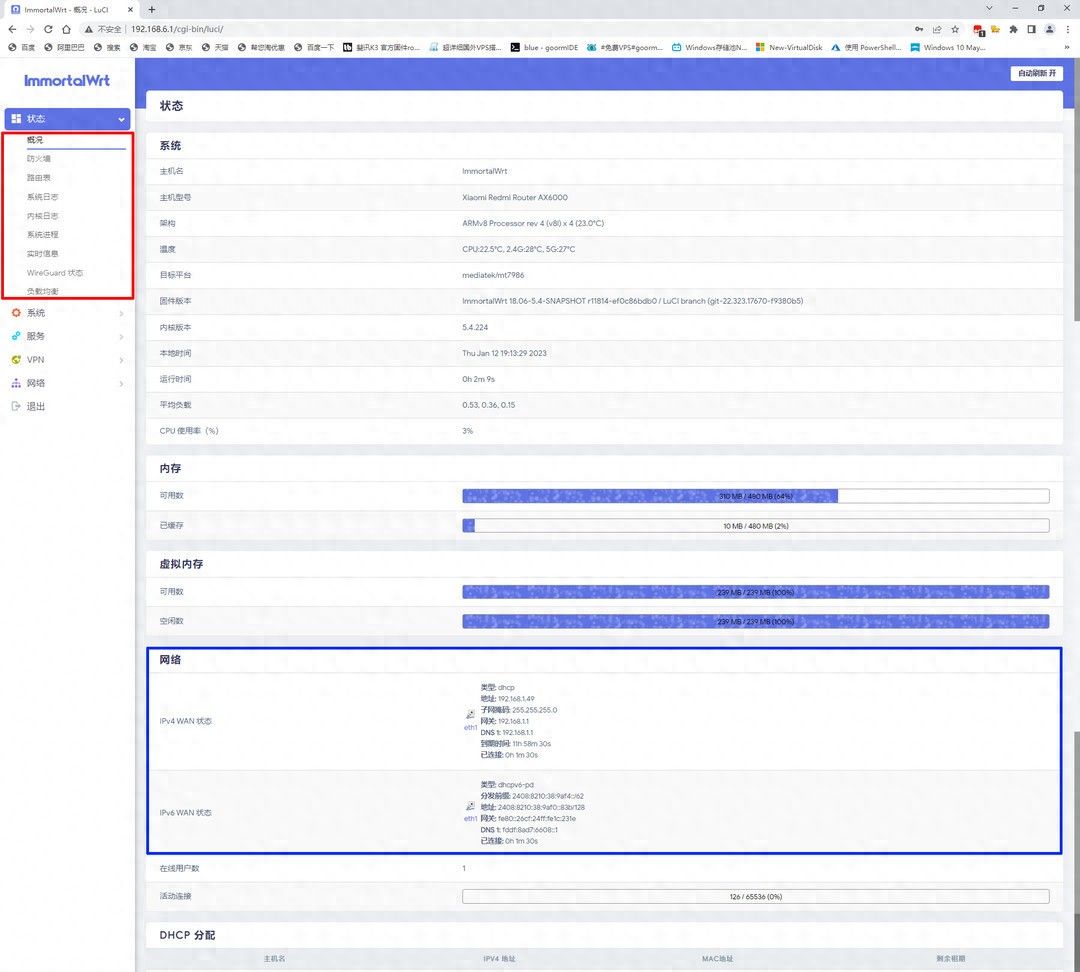1080x972 pixels.
Task: Reload the page with browser refresh button
Action: 48,29
